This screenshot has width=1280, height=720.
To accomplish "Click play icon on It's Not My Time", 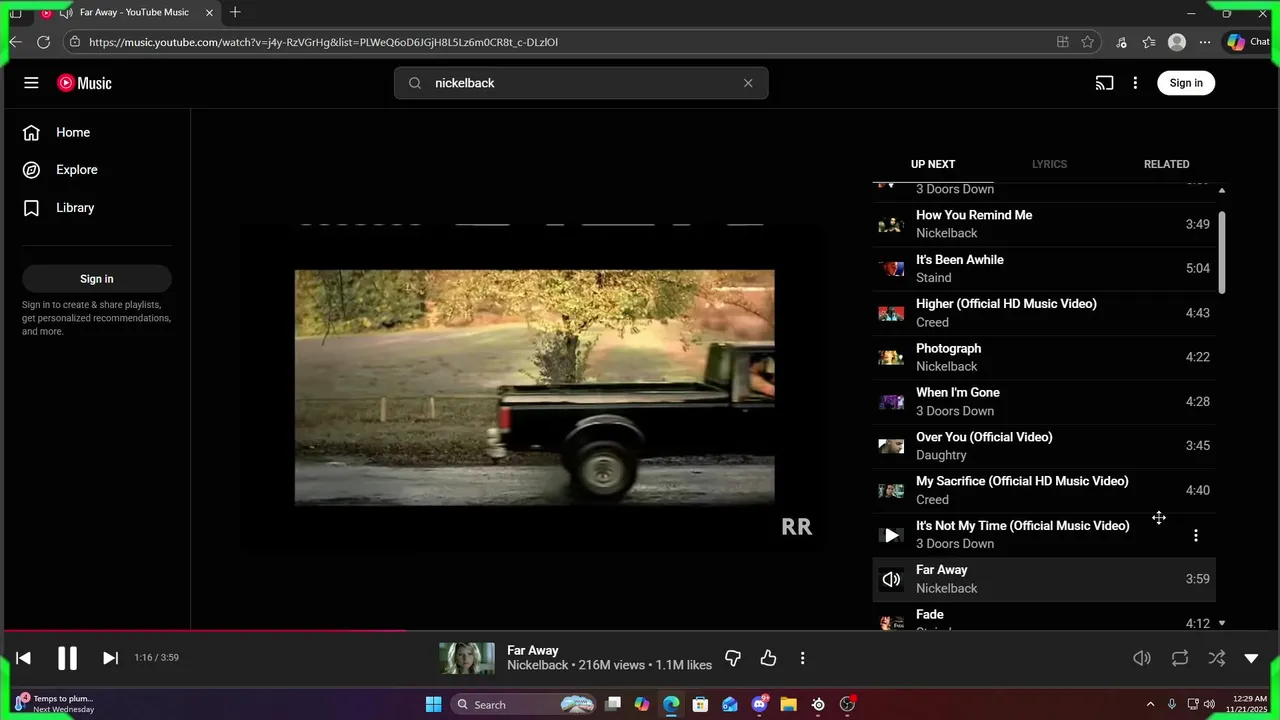I will [x=891, y=535].
